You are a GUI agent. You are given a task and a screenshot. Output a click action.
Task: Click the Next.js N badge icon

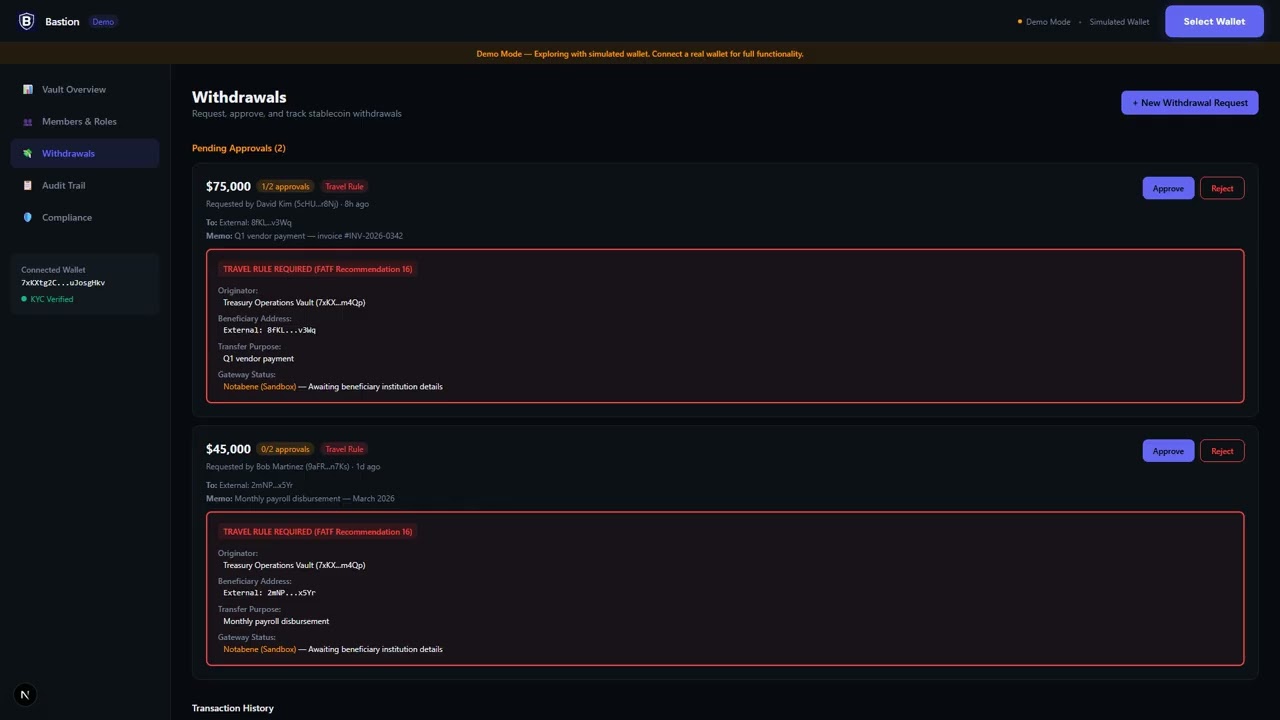(x=25, y=694)
